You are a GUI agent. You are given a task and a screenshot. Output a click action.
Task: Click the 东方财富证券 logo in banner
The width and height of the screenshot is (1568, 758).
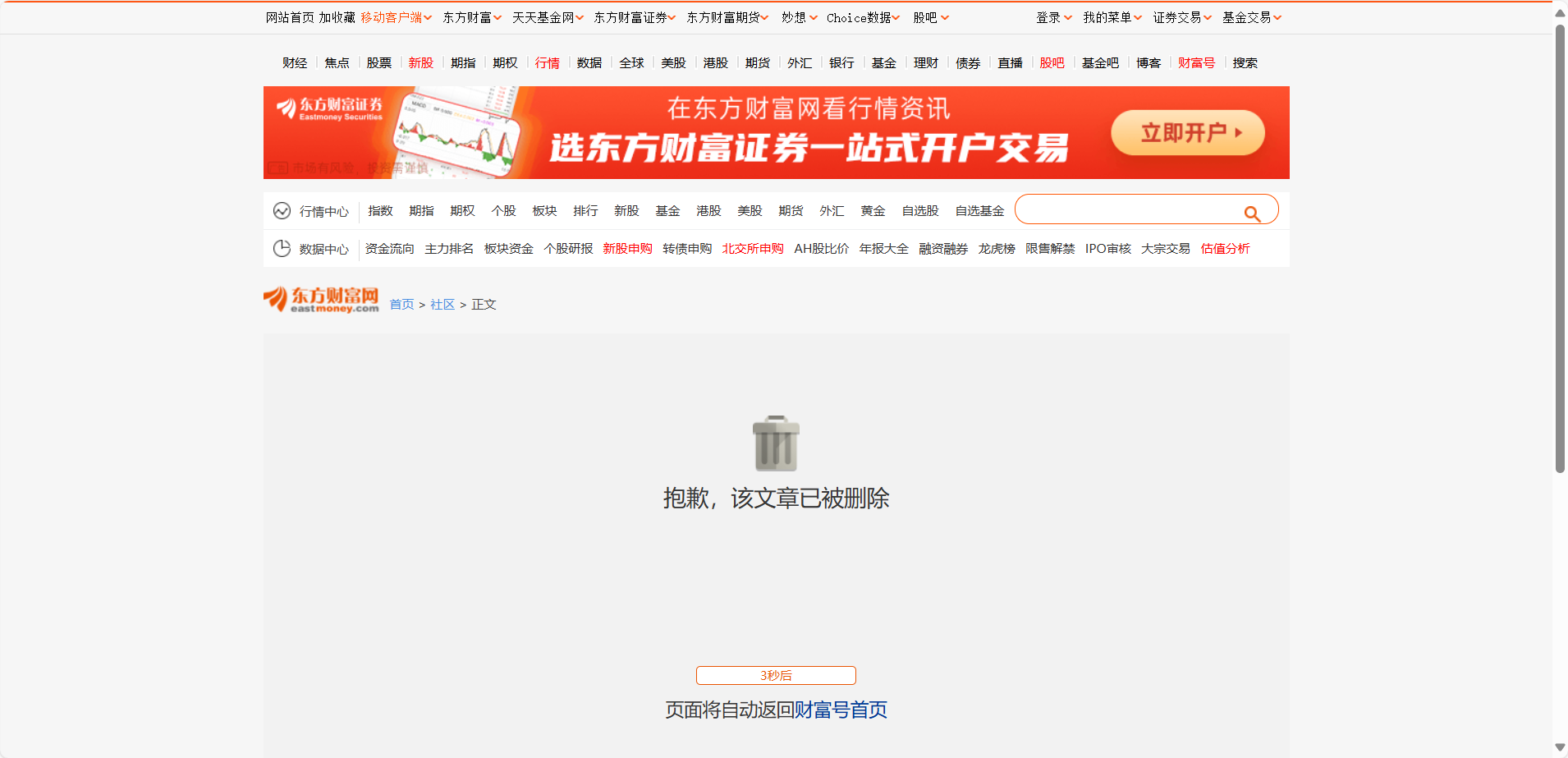(x=329, y=109)
